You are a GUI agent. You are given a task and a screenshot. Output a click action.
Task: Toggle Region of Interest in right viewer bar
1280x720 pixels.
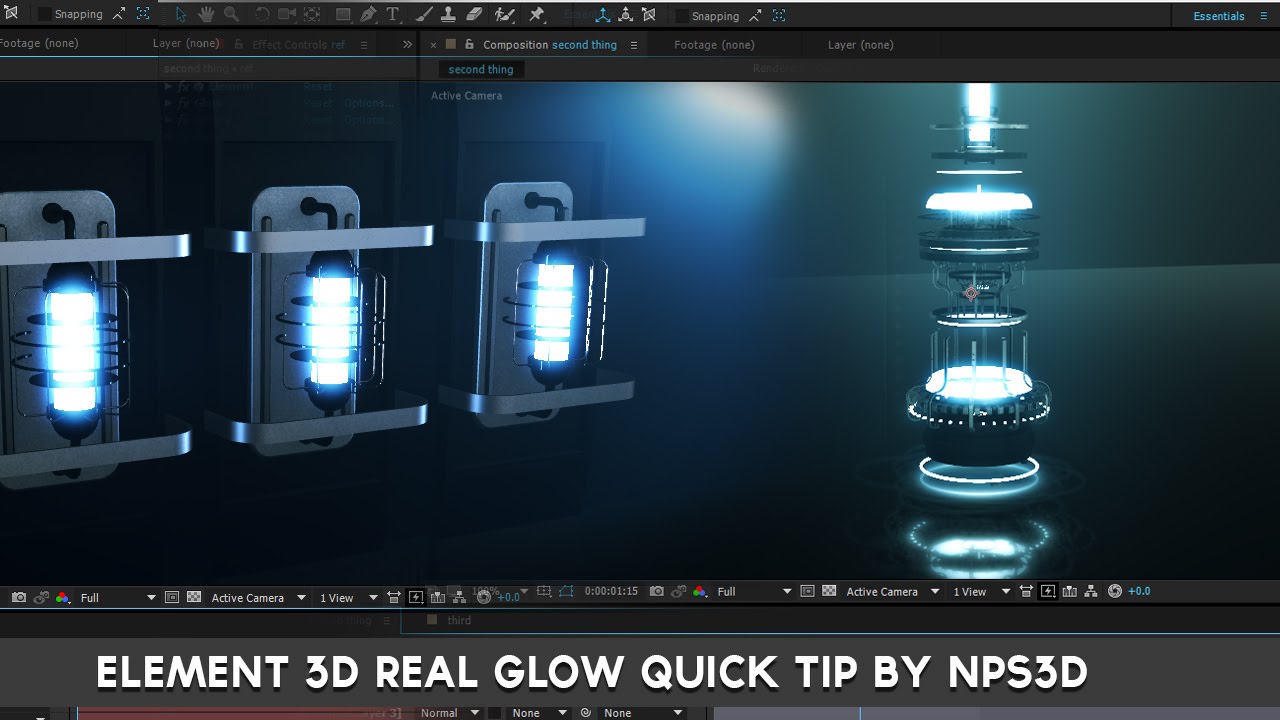coord(808,591)
